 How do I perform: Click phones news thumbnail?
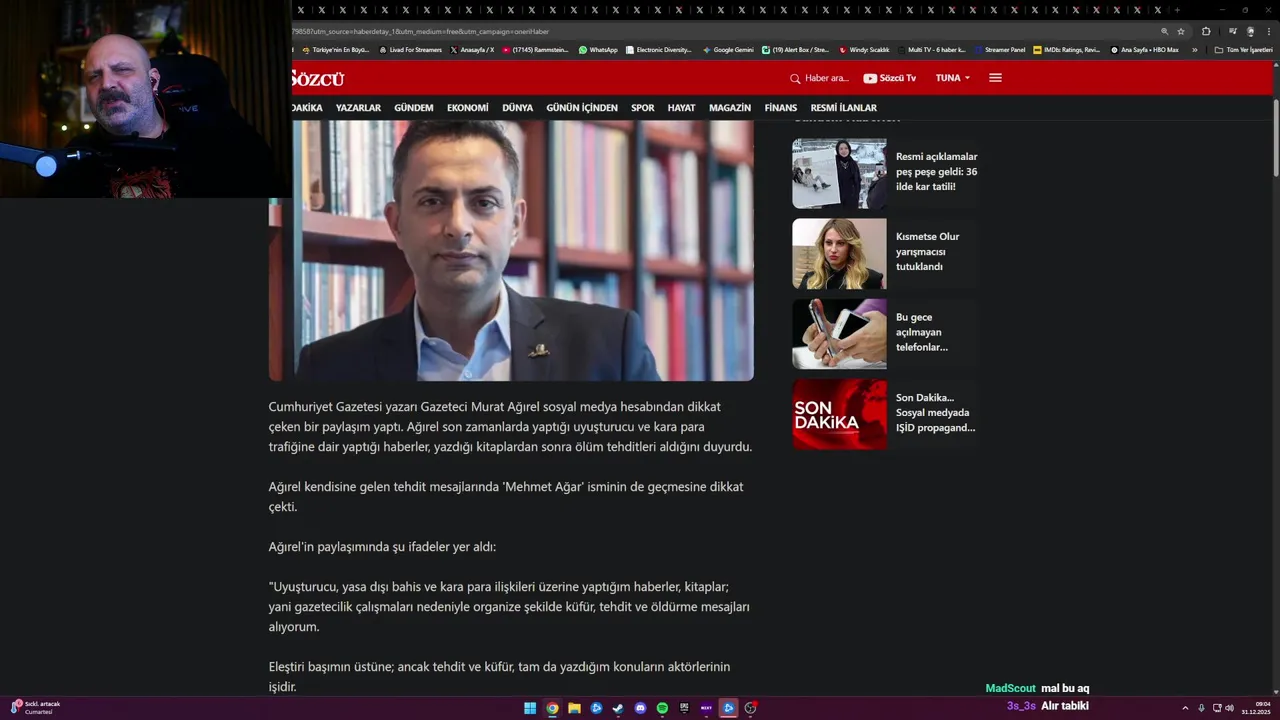click(839, 334)
